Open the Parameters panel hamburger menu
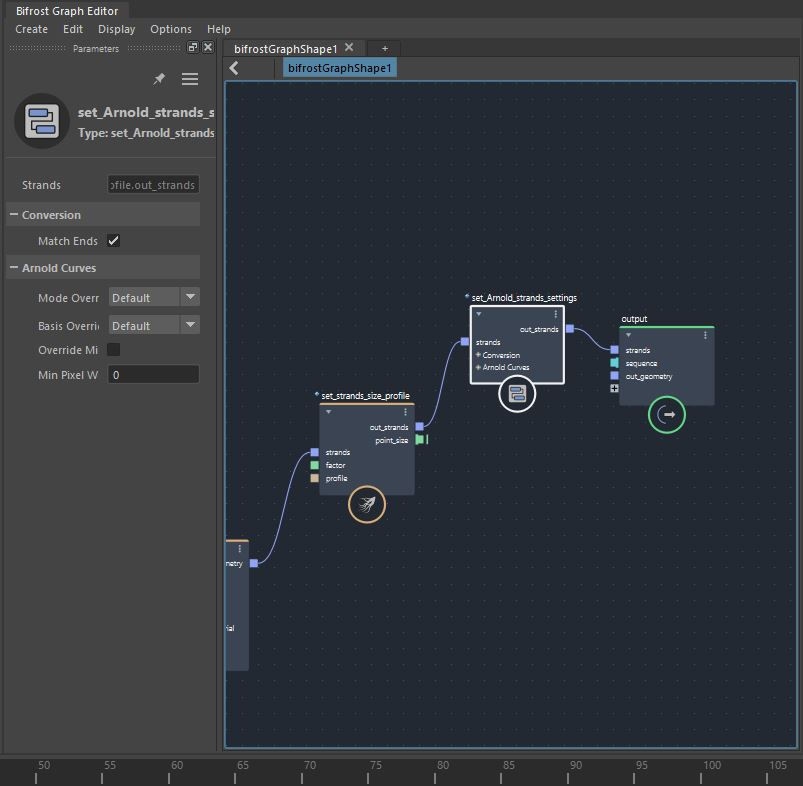The width and height of the screenshot is (803, 786). (x=190, y=79)
